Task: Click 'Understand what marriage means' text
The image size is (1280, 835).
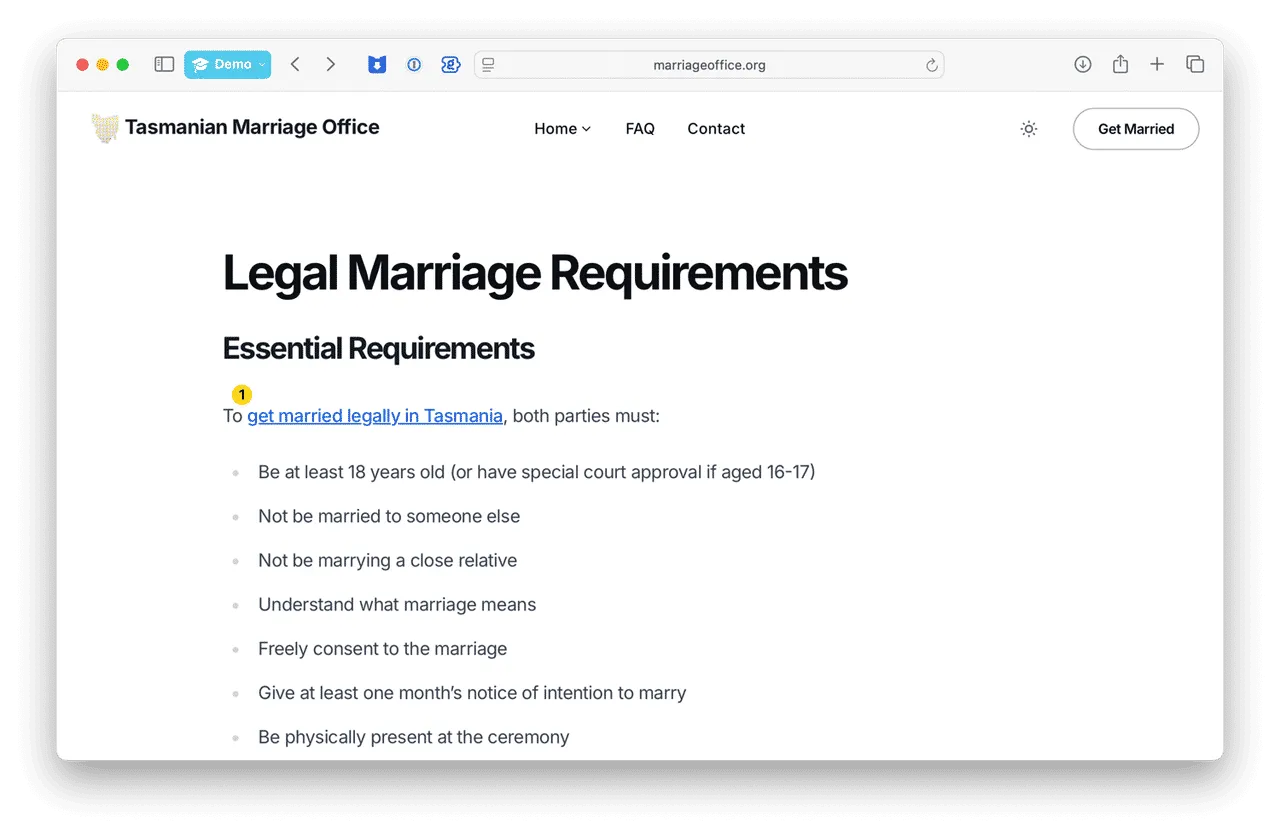Action: (x=397, y=605)
